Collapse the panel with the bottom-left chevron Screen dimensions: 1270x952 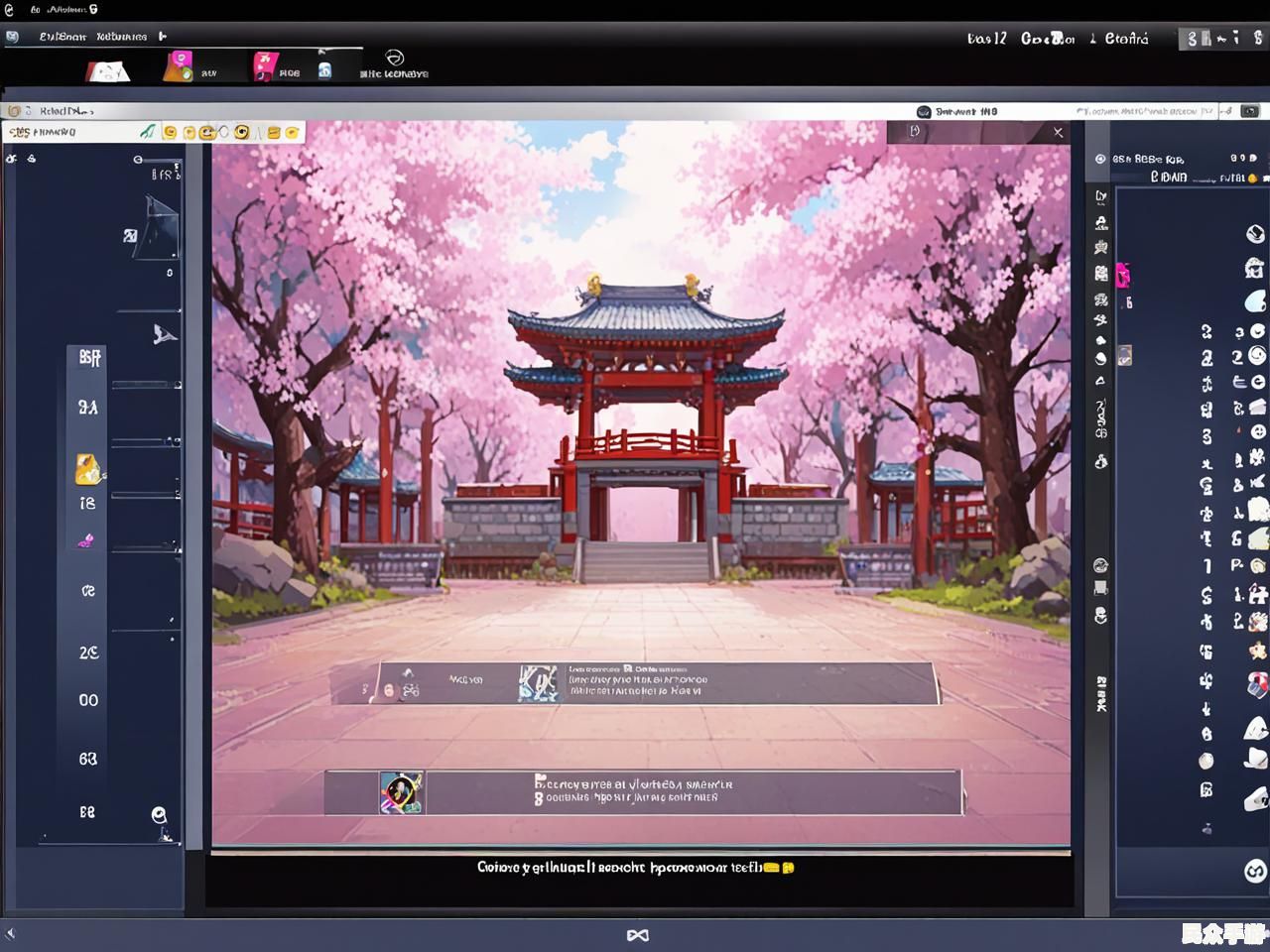[11, 933]
